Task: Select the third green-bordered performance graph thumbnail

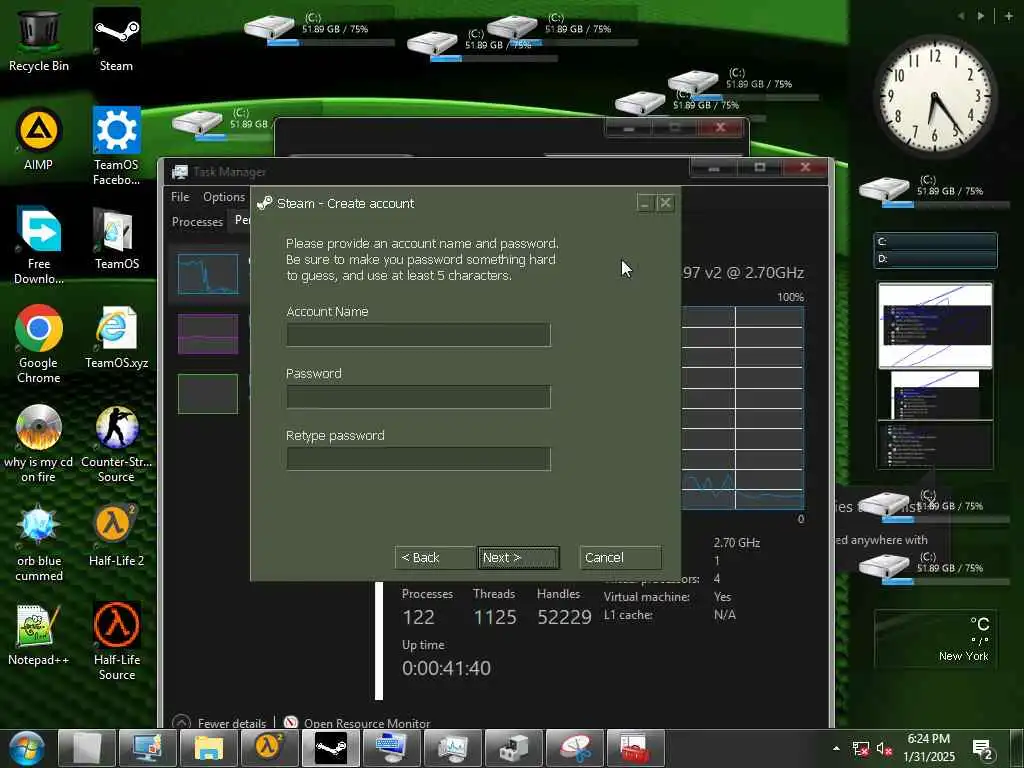Action: (x=208, y=394)
